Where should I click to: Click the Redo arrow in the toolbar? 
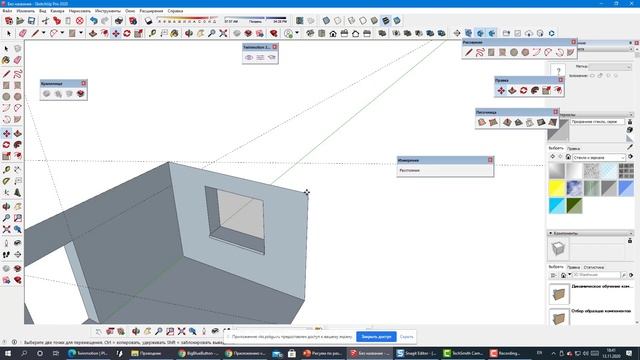105,20
